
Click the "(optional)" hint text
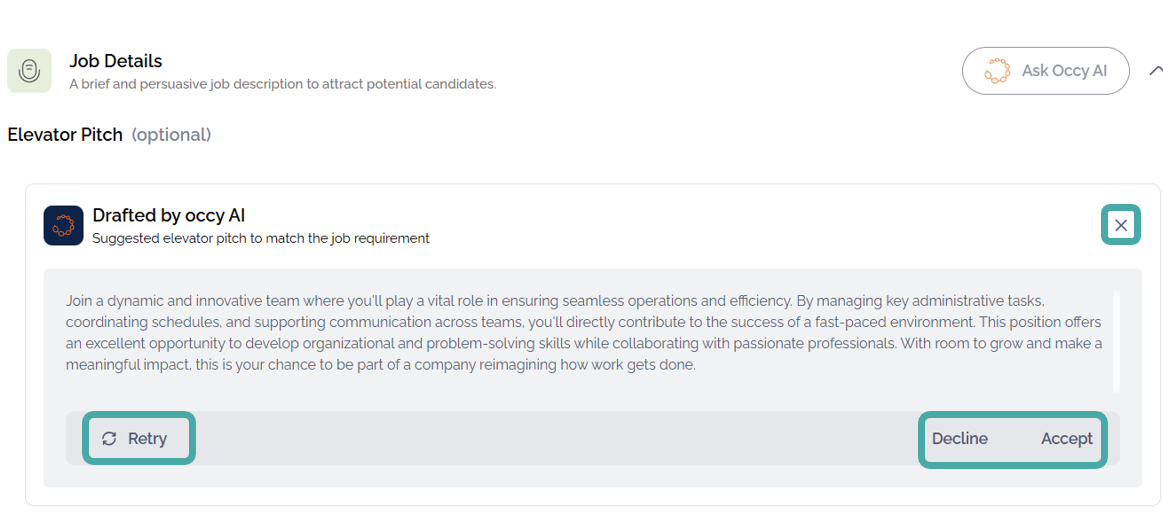point(171,134)
